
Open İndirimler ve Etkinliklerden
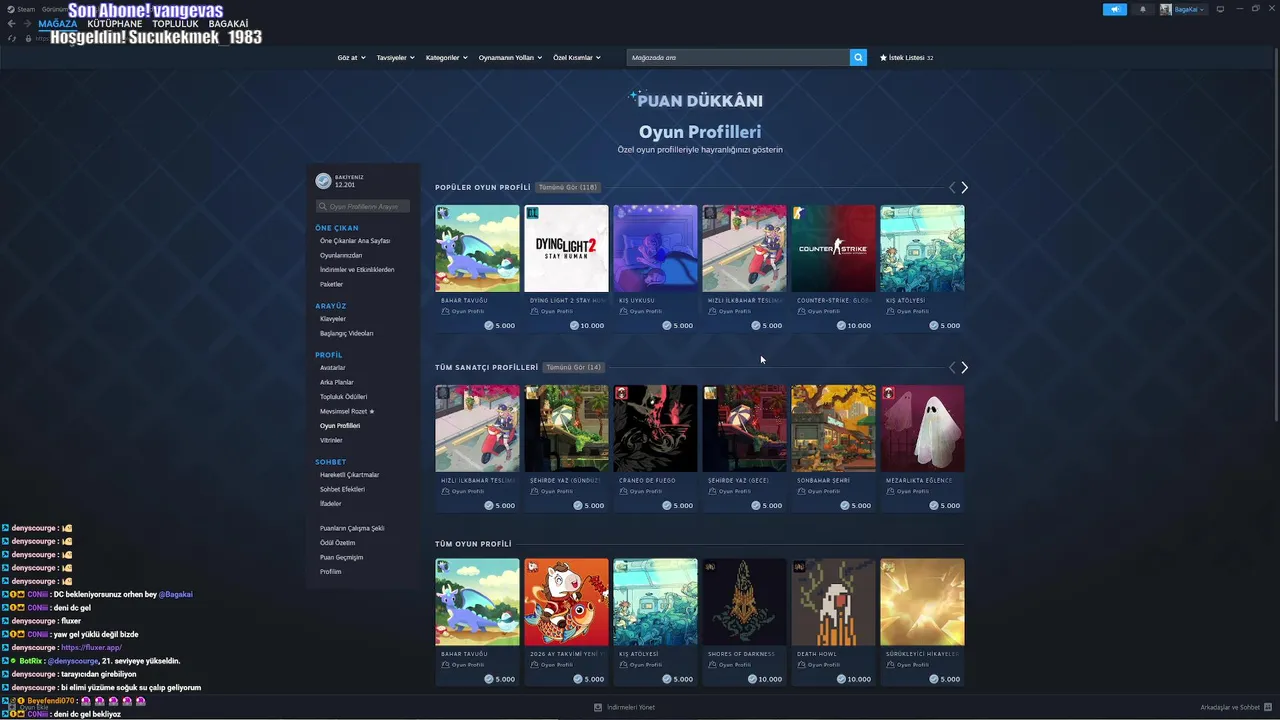357,270
